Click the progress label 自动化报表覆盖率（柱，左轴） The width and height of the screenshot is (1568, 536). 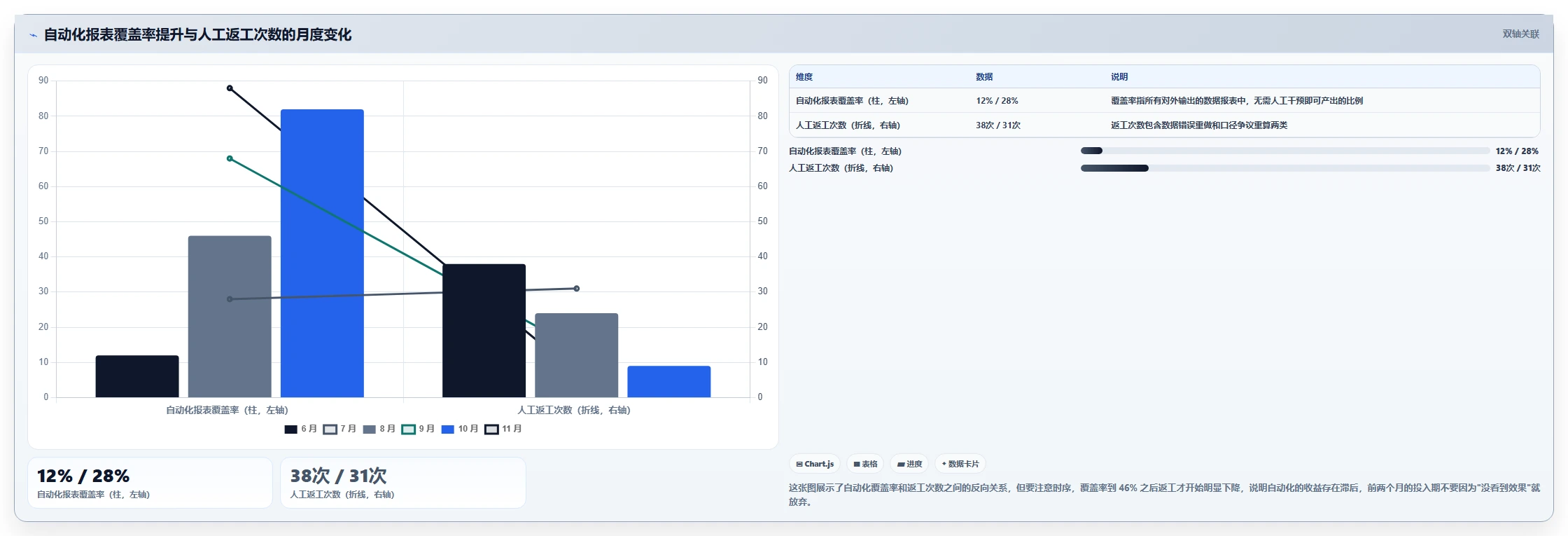click(845, 151)
